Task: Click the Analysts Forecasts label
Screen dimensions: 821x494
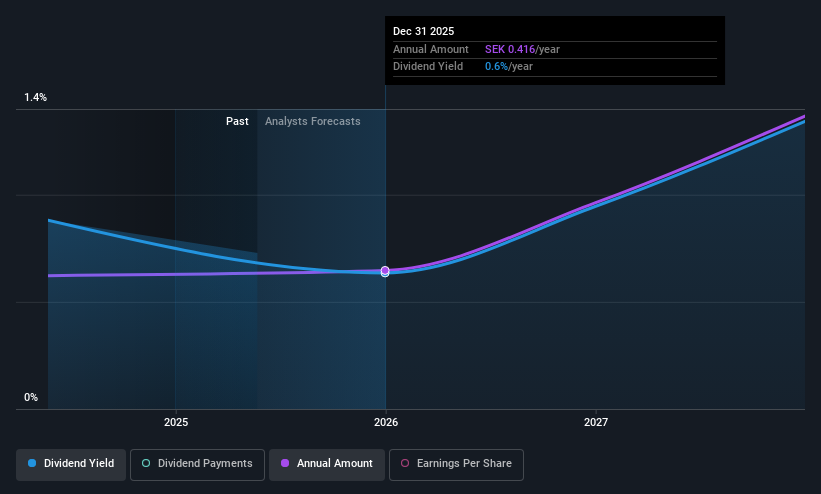Action: click(x=313, y=121)
